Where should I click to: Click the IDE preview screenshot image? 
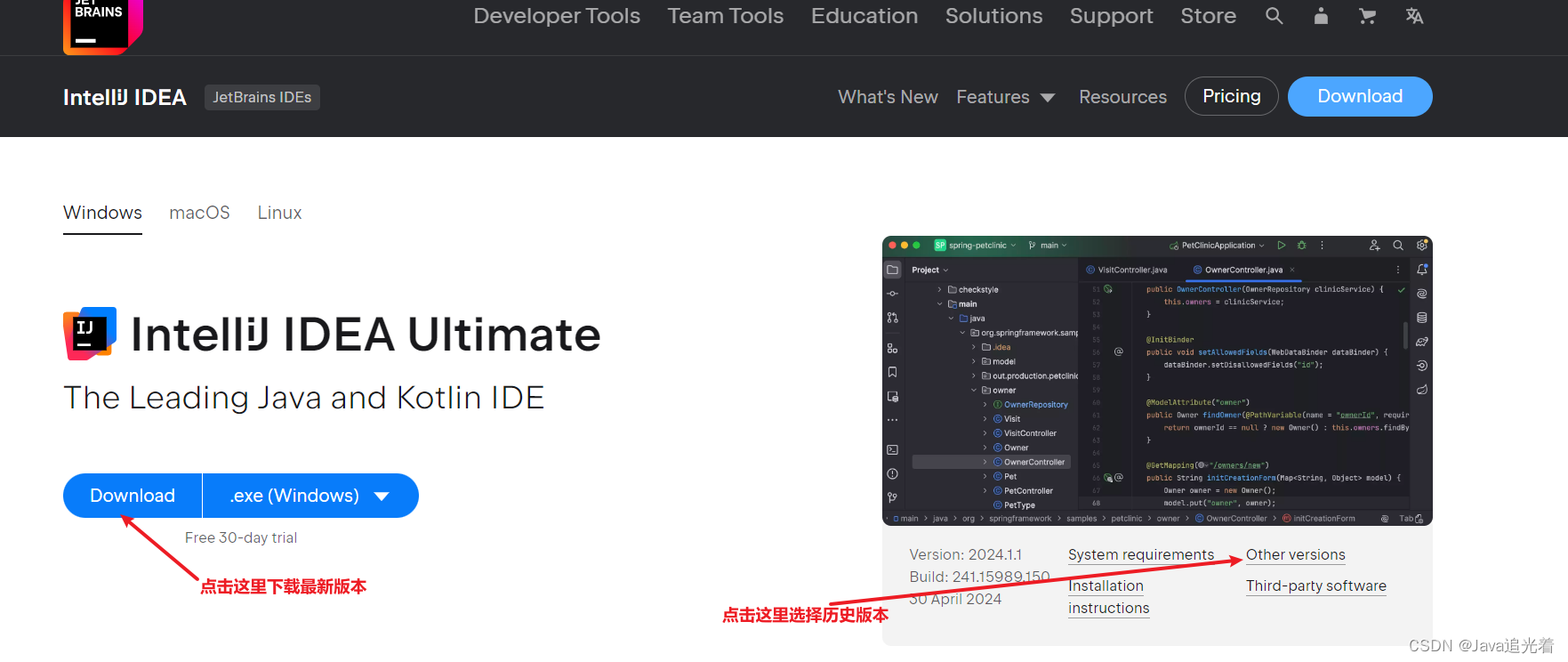click(x=1157, y=381)
